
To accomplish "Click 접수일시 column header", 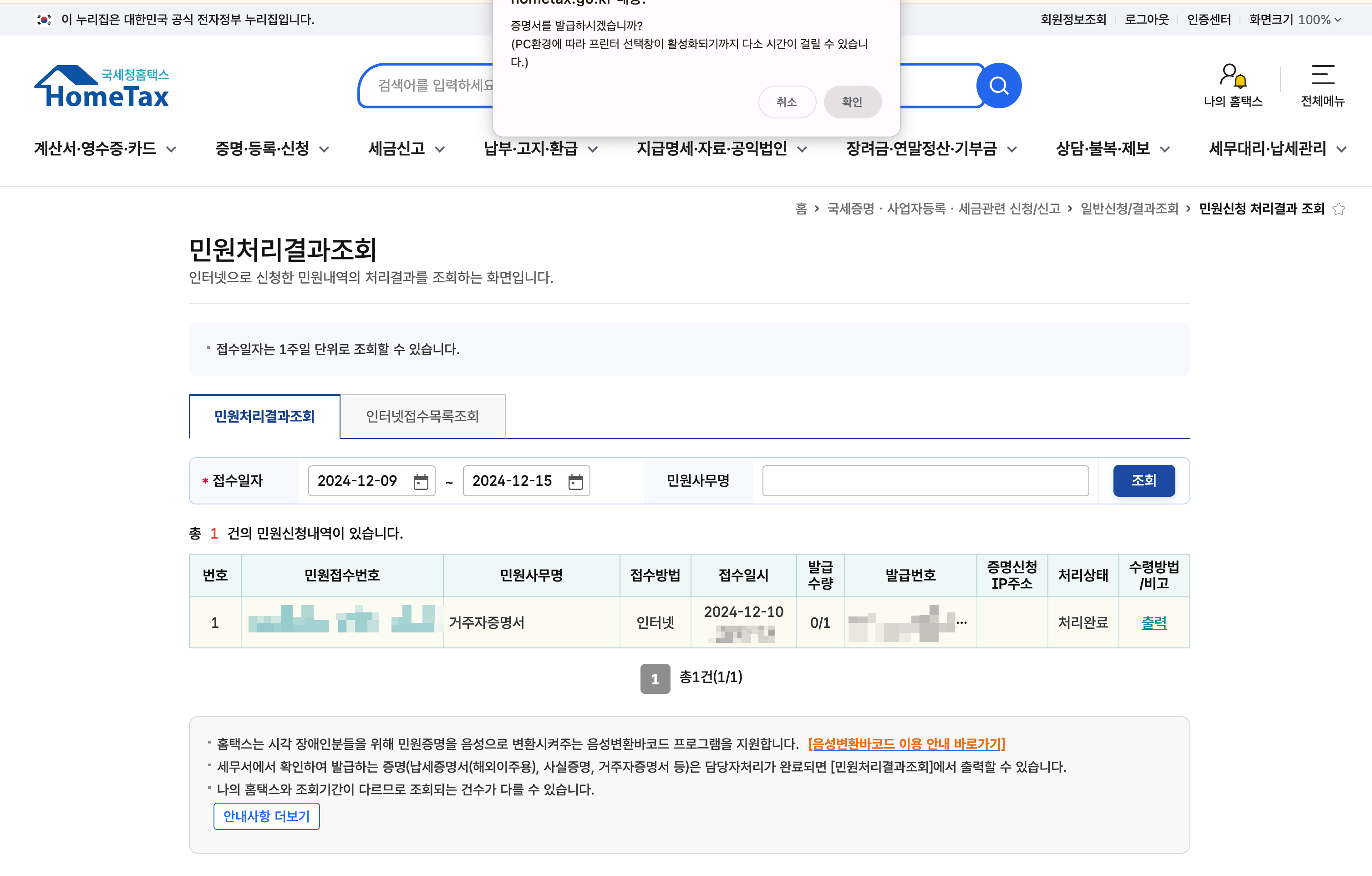I will [743, 575].
